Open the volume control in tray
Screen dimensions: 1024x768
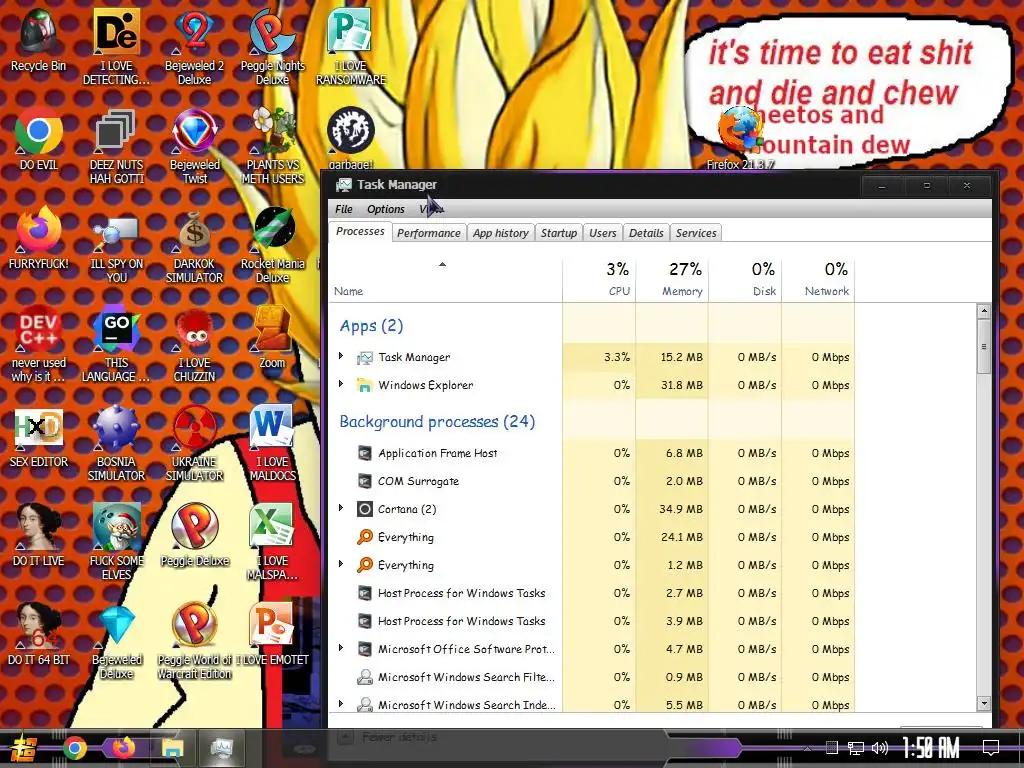click(880, 748)
